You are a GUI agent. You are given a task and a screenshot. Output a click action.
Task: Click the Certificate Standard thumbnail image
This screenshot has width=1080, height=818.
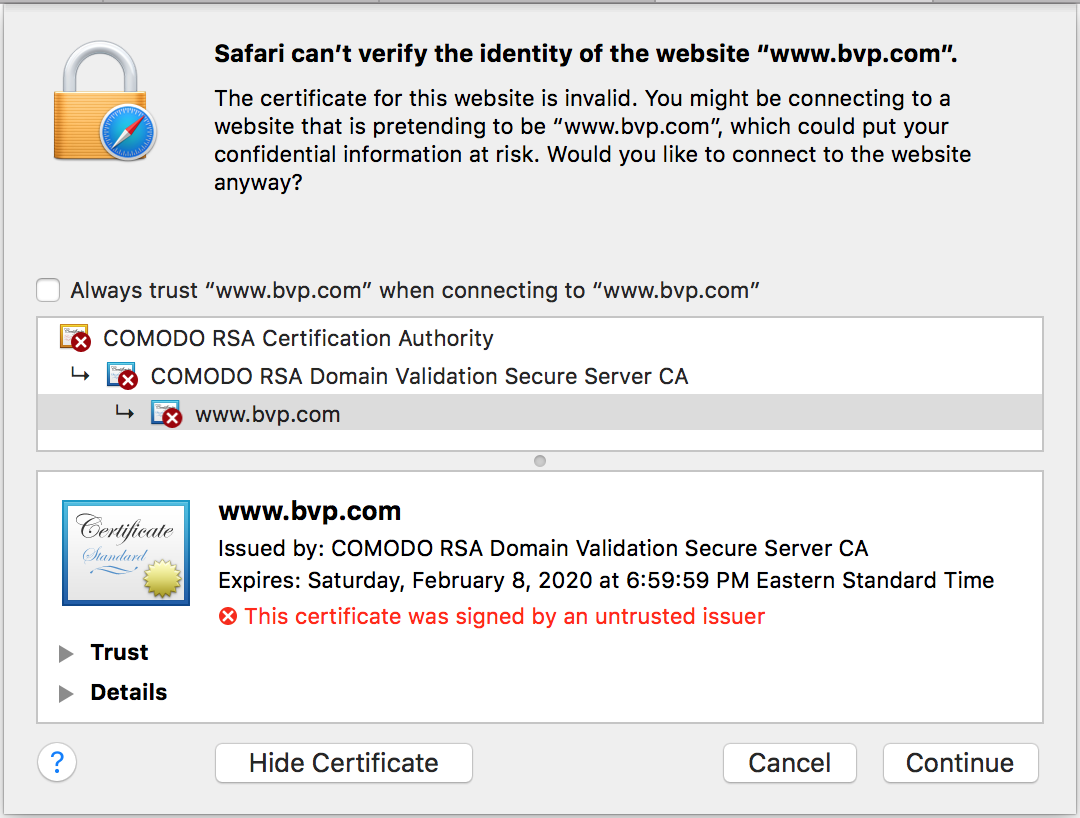(x=125, y=551)
